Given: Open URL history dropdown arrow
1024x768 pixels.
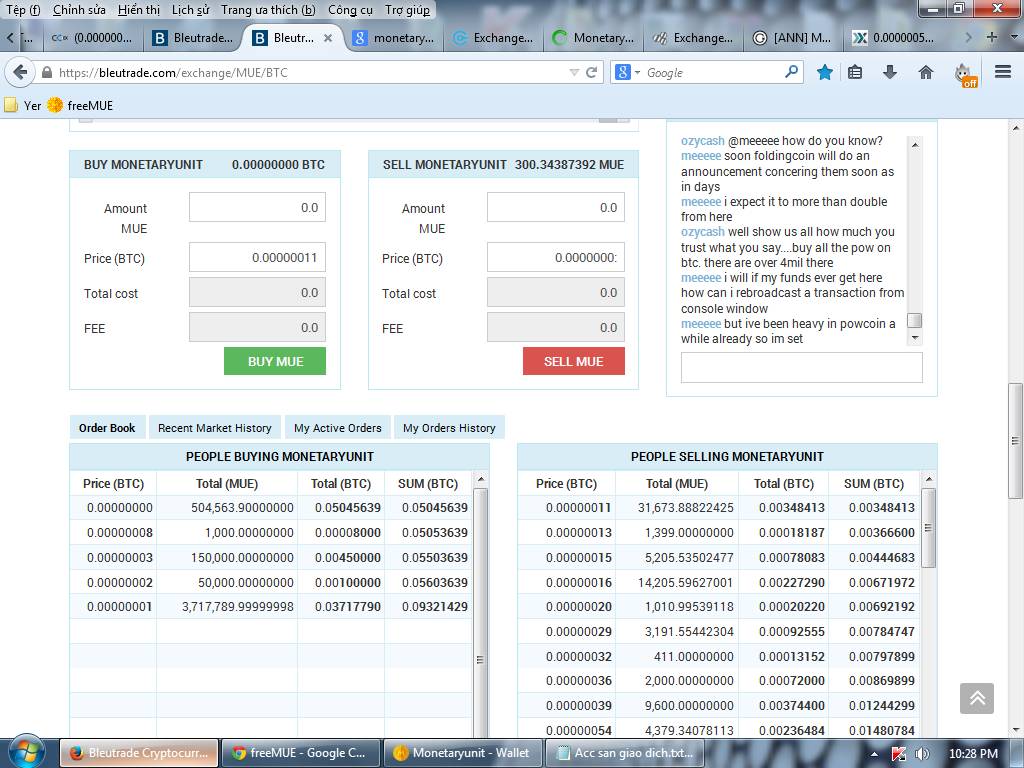Looking at the screenshot, I should pos(574,72).
